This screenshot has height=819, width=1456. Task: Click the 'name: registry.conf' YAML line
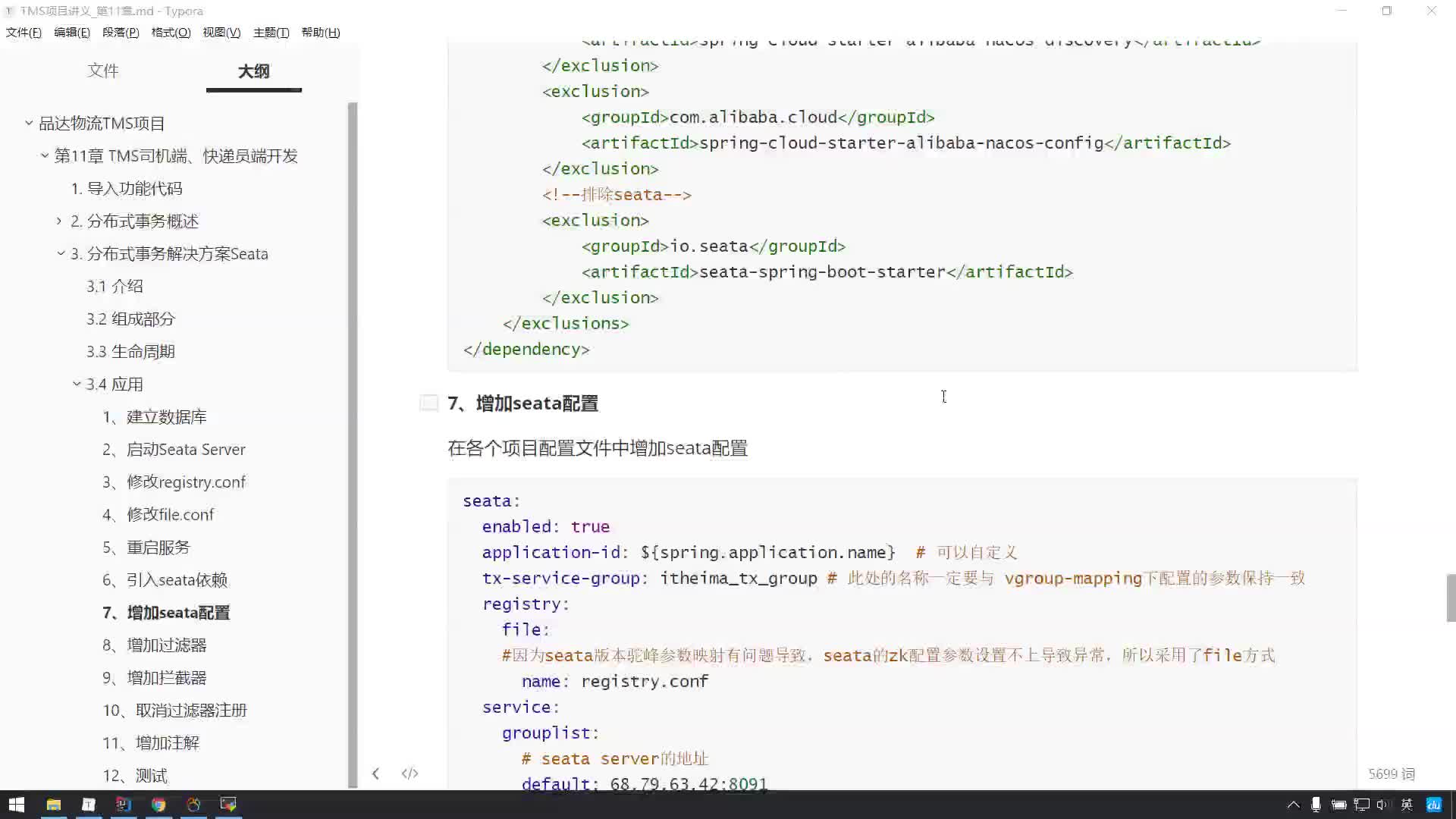click(614, 681)
